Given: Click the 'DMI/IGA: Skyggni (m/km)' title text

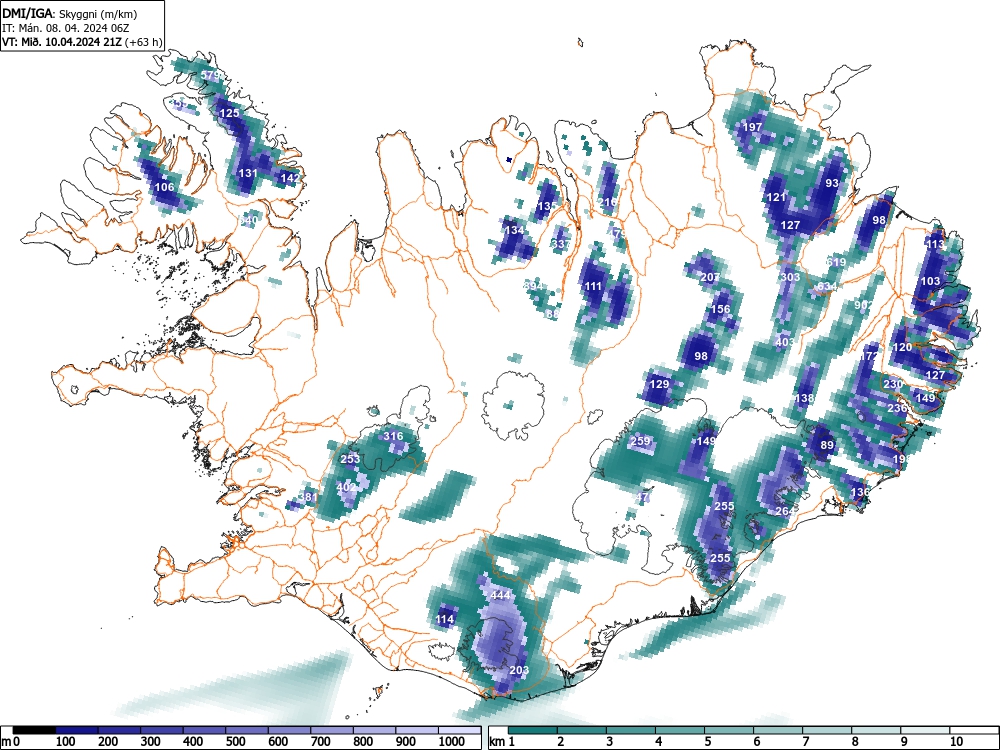Looking at the screenshot, I should click(x=70, y=13).
